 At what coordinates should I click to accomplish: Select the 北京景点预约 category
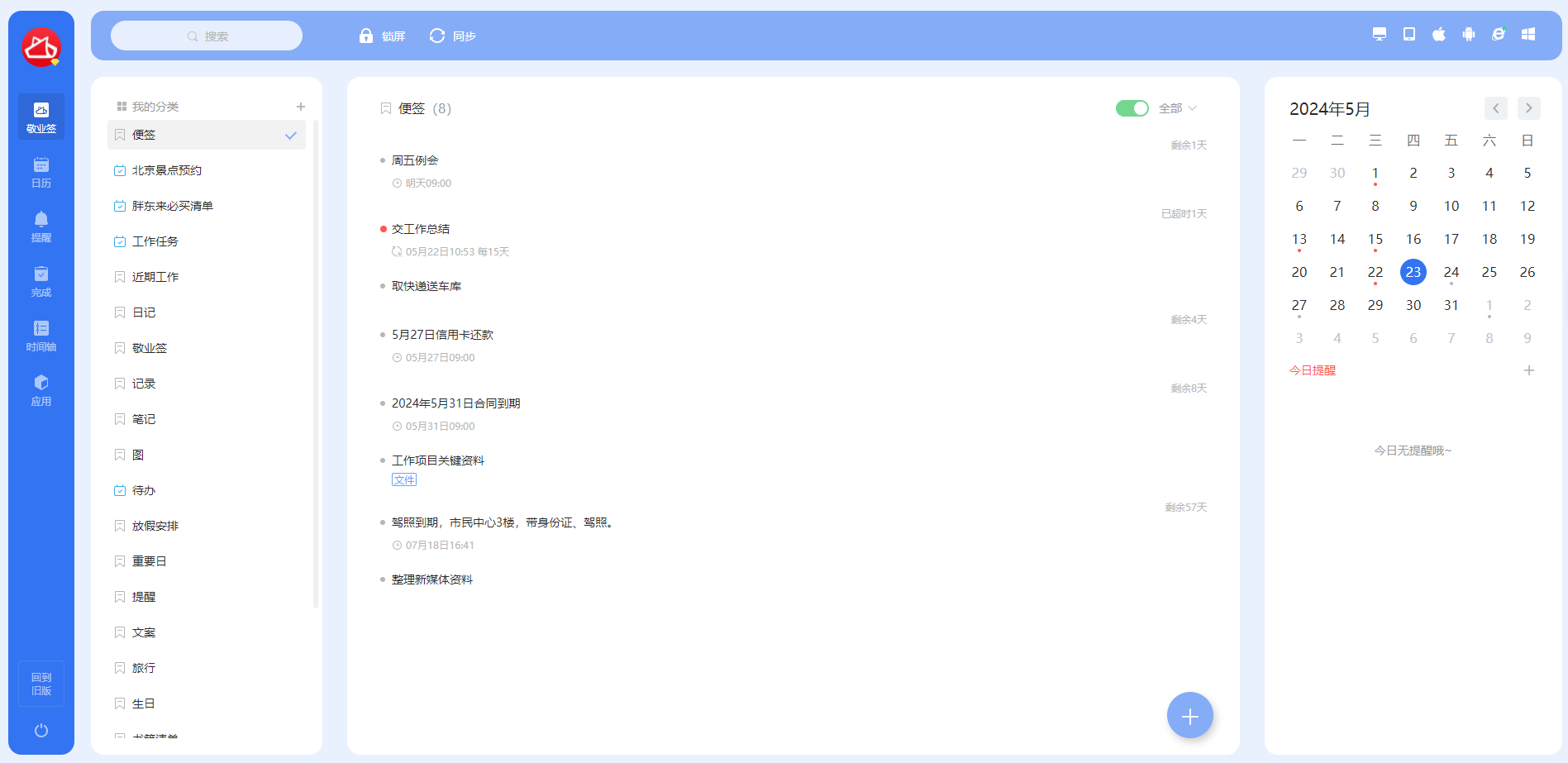(x=207, y=170)
